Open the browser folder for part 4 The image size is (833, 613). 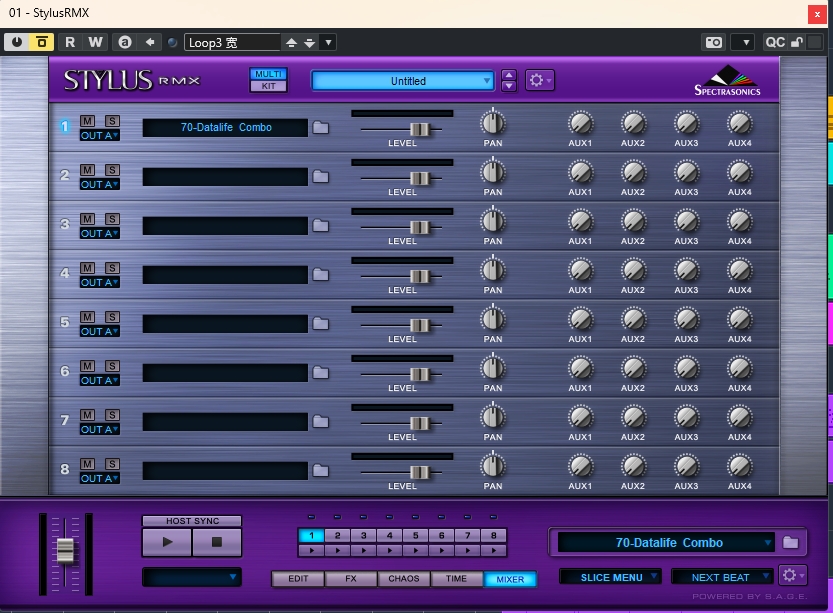pyautogui.click(x=320, y=275)
